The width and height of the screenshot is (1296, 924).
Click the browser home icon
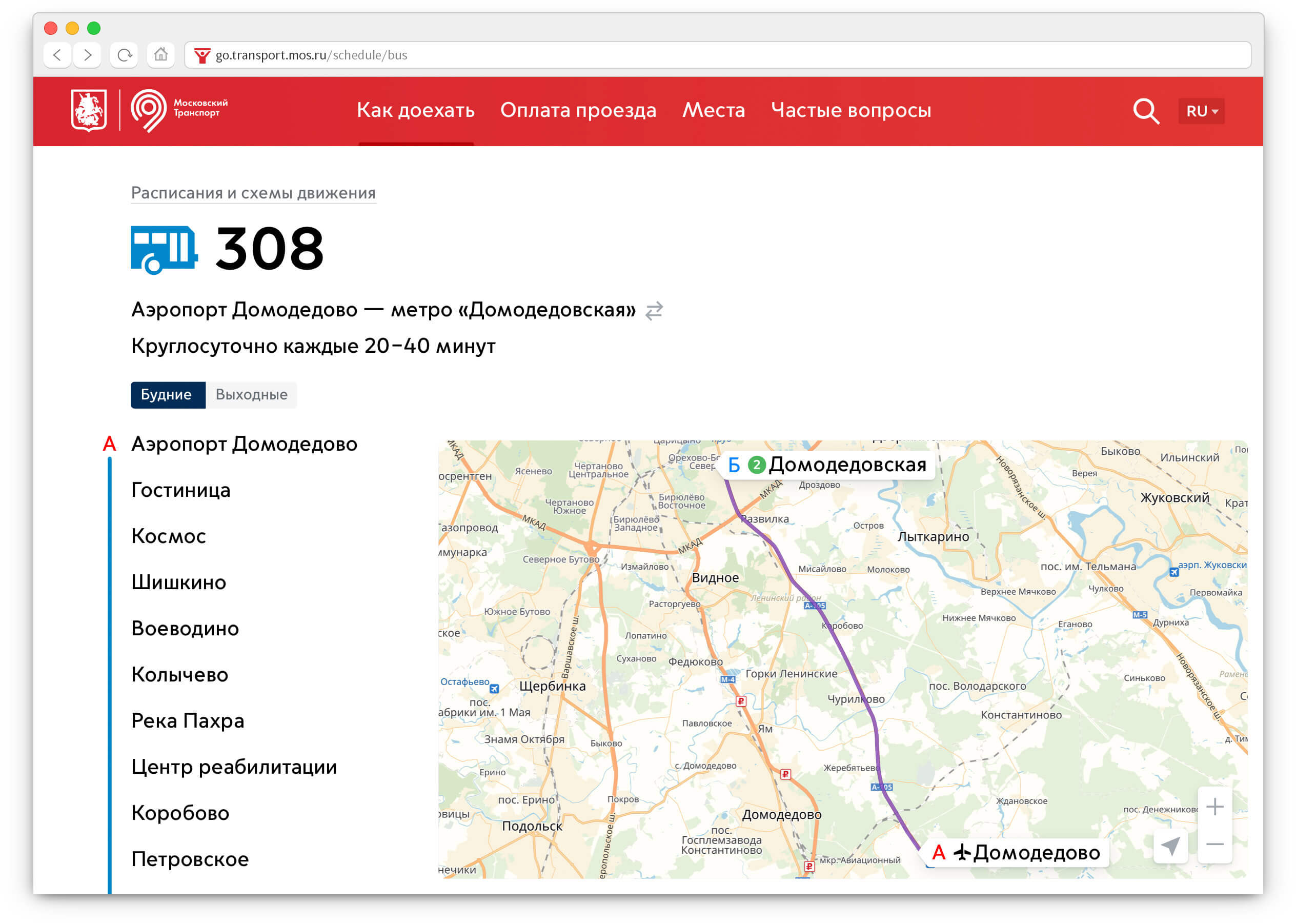tap(161, 55)
